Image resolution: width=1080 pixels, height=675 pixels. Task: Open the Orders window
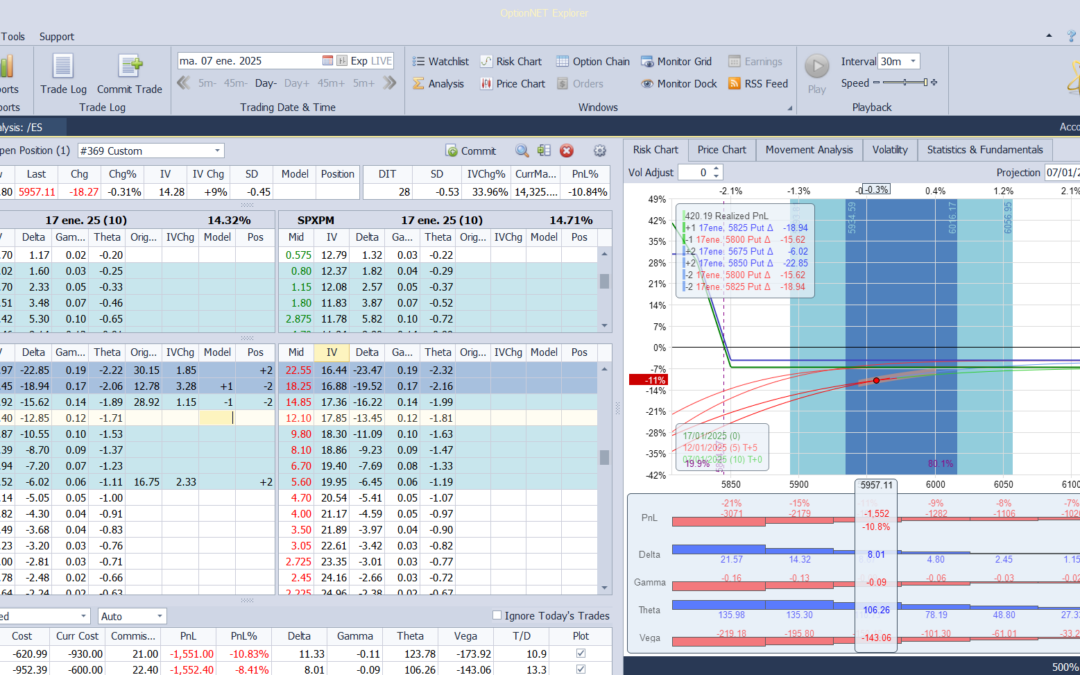tap(580, 83)
